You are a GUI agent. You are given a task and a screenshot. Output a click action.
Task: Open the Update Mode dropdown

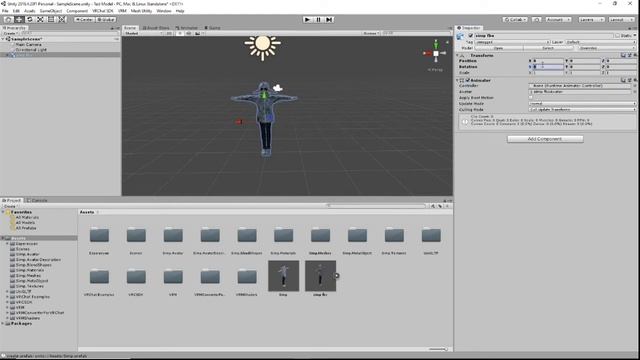(x=582, y=104)
